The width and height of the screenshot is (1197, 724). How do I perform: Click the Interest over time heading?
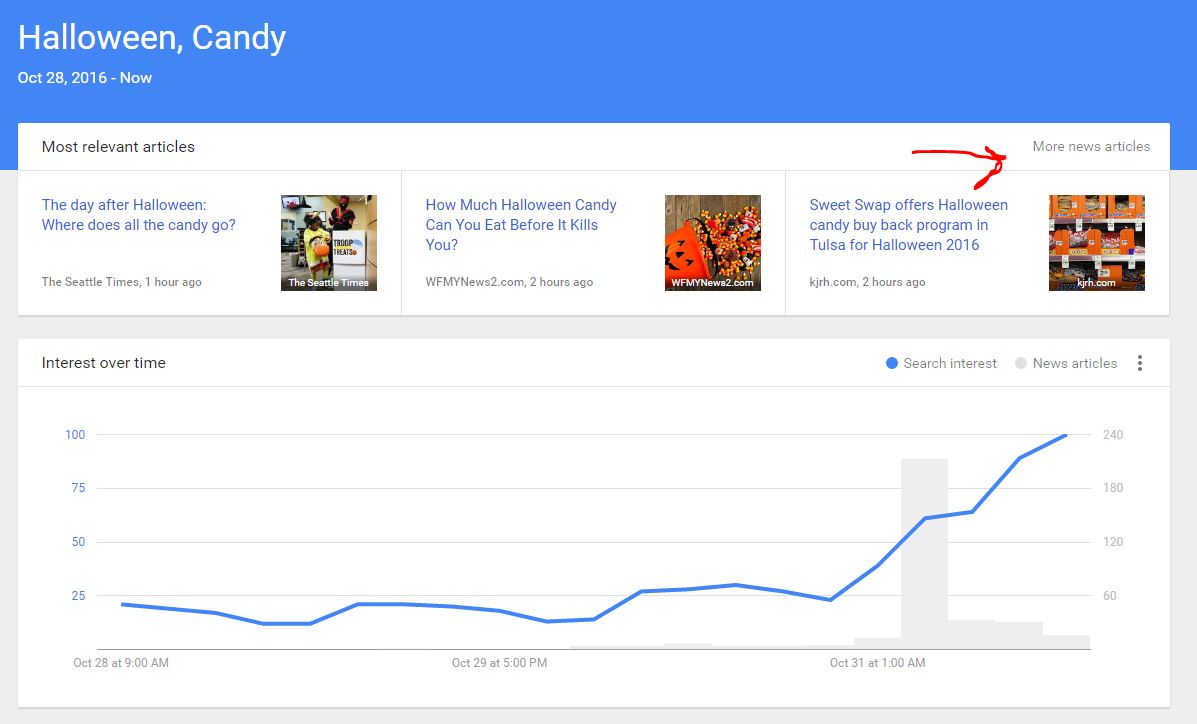tap(104, 363)
